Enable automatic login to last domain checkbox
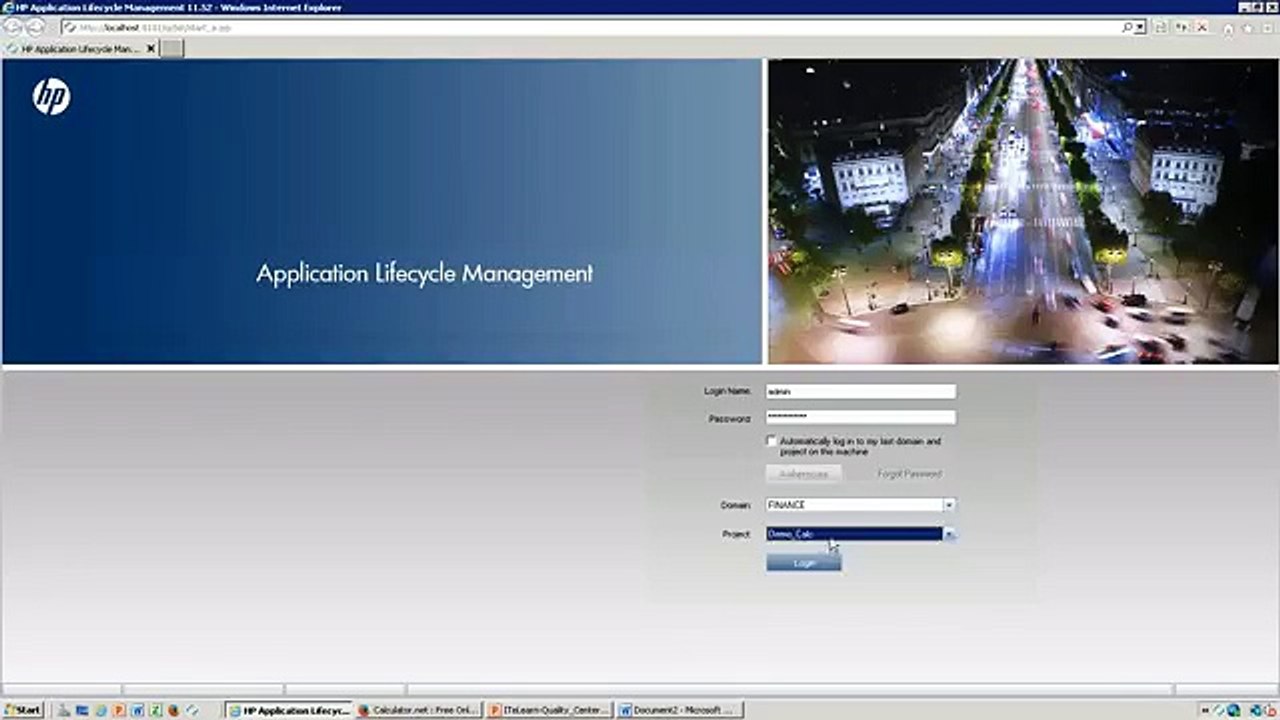This screenshot has height=720, width=1280. click(771, 441)
